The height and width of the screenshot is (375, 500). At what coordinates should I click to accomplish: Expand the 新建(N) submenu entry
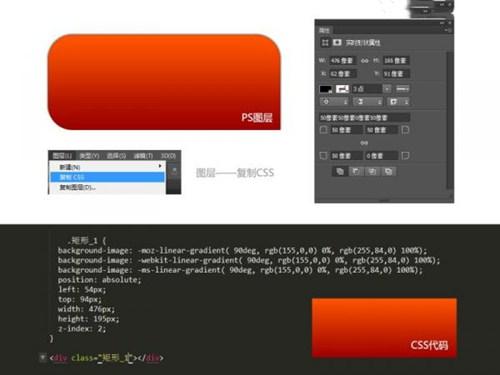click(107, 167)
